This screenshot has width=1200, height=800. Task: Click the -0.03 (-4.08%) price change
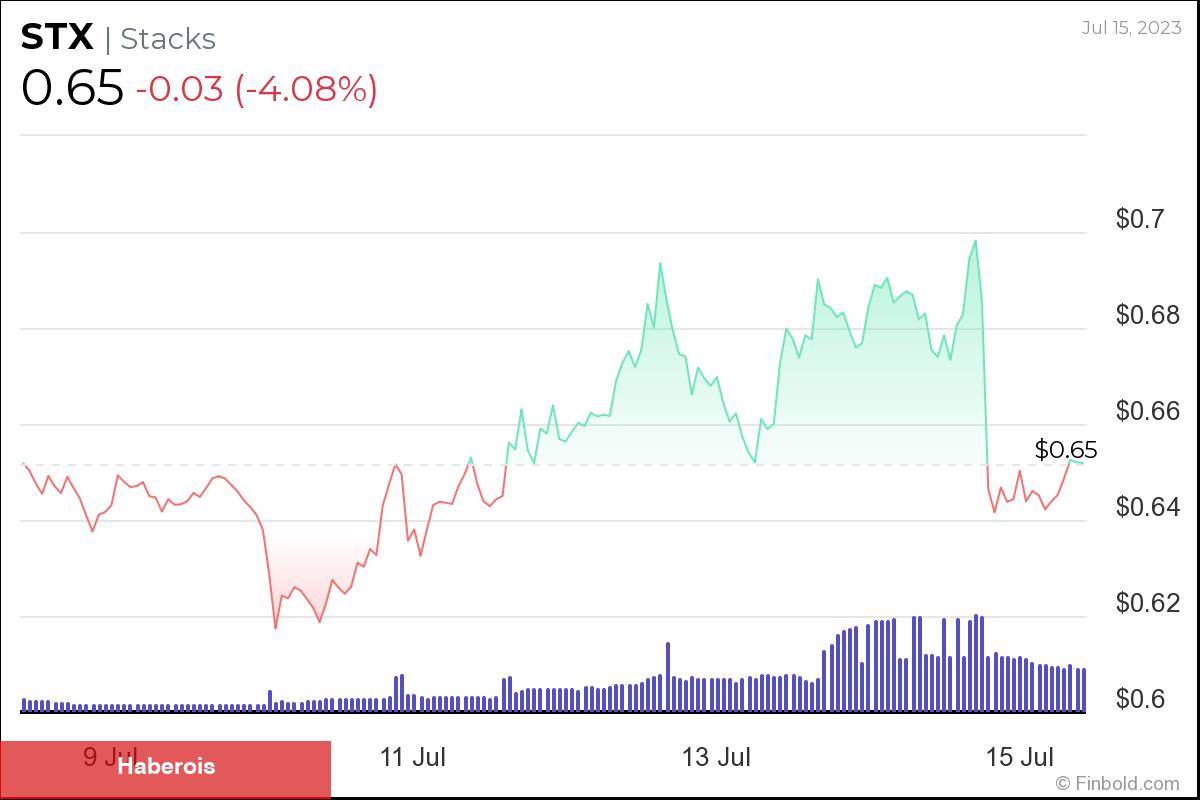256,89
